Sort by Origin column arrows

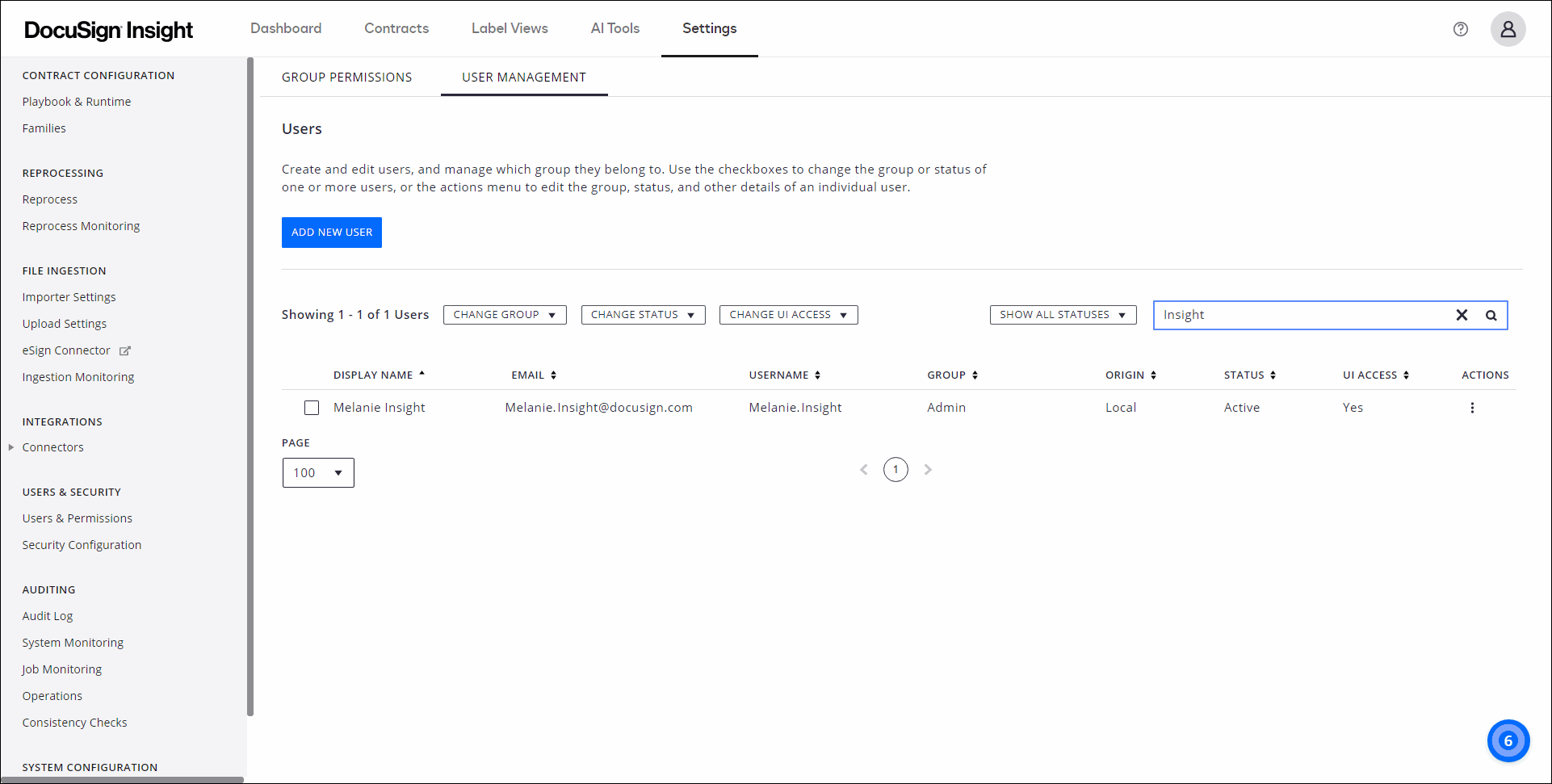point(1153,375)
